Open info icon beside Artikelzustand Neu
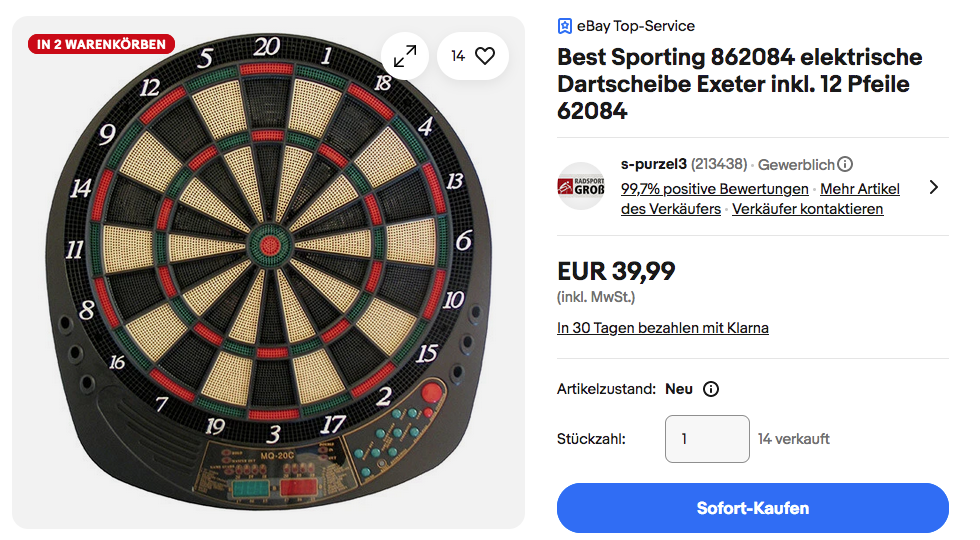This screenshot has width=980, height=540. click(711, 389)
